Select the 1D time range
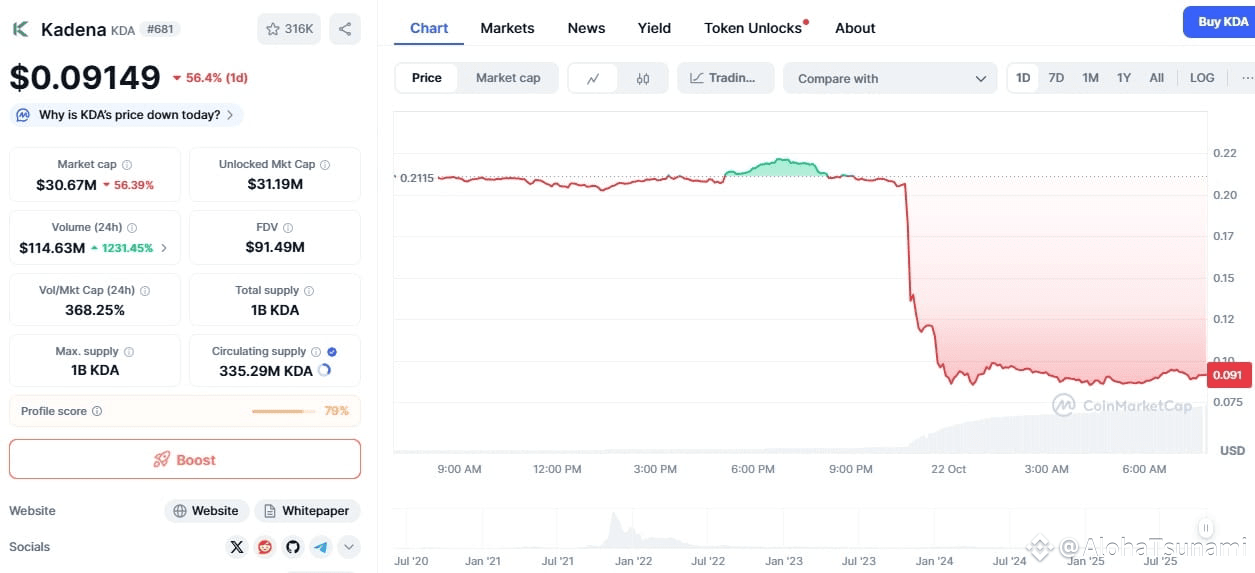1255x573 pixels. [x=1023, y=78]
